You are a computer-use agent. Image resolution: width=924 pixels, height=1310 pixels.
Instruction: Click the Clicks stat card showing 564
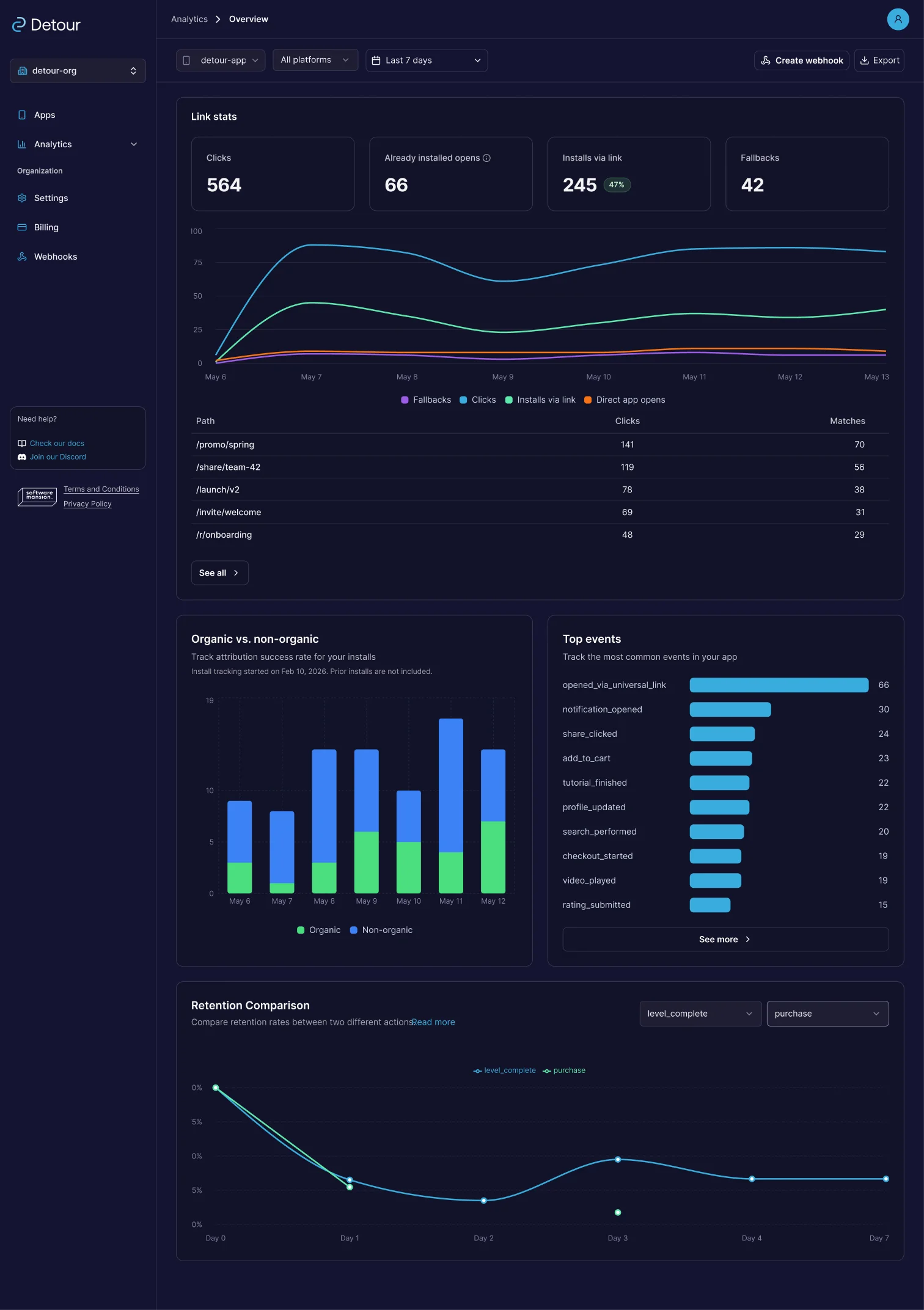[x=273, y=174]
